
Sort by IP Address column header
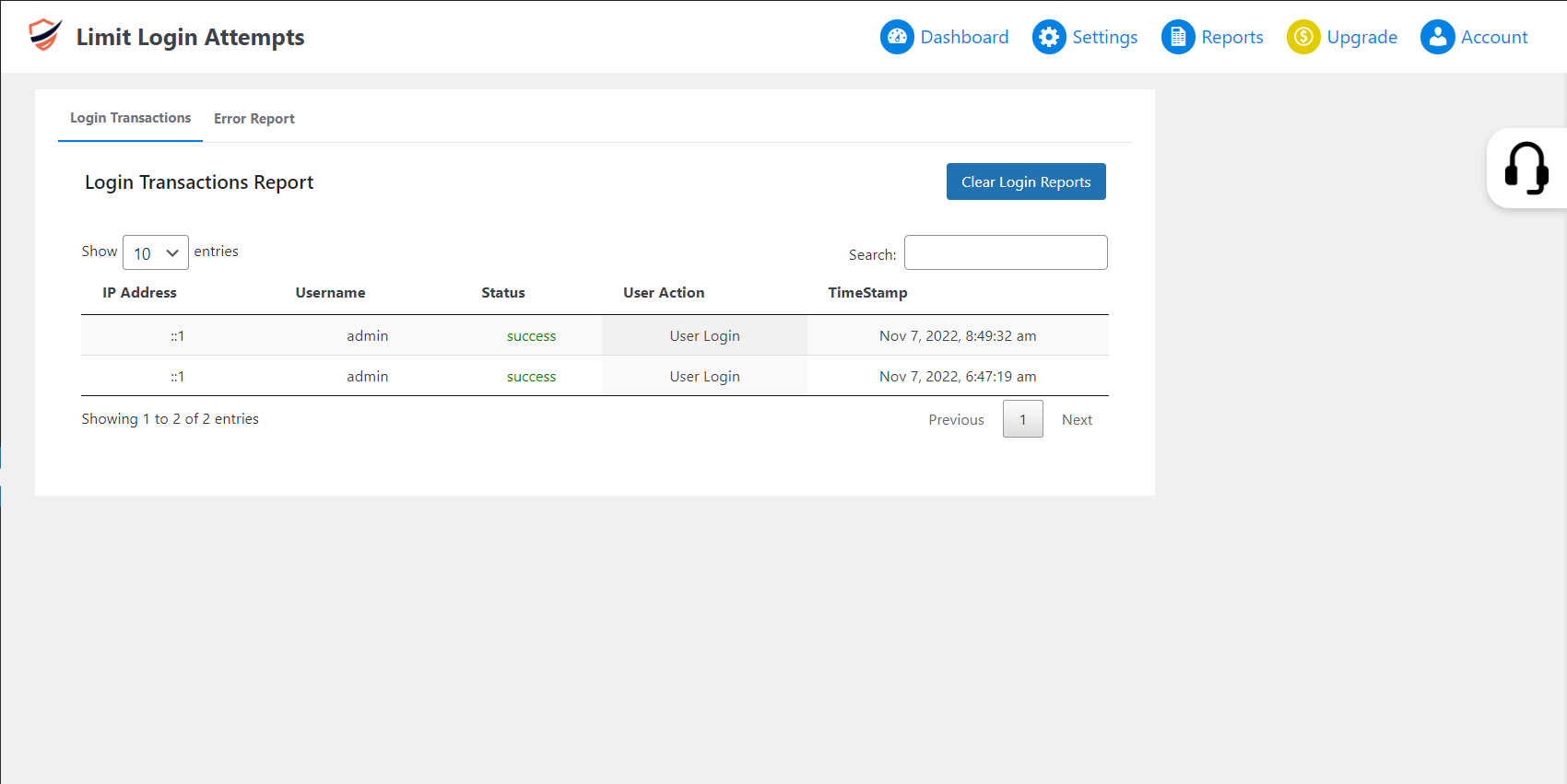[139, 292]
